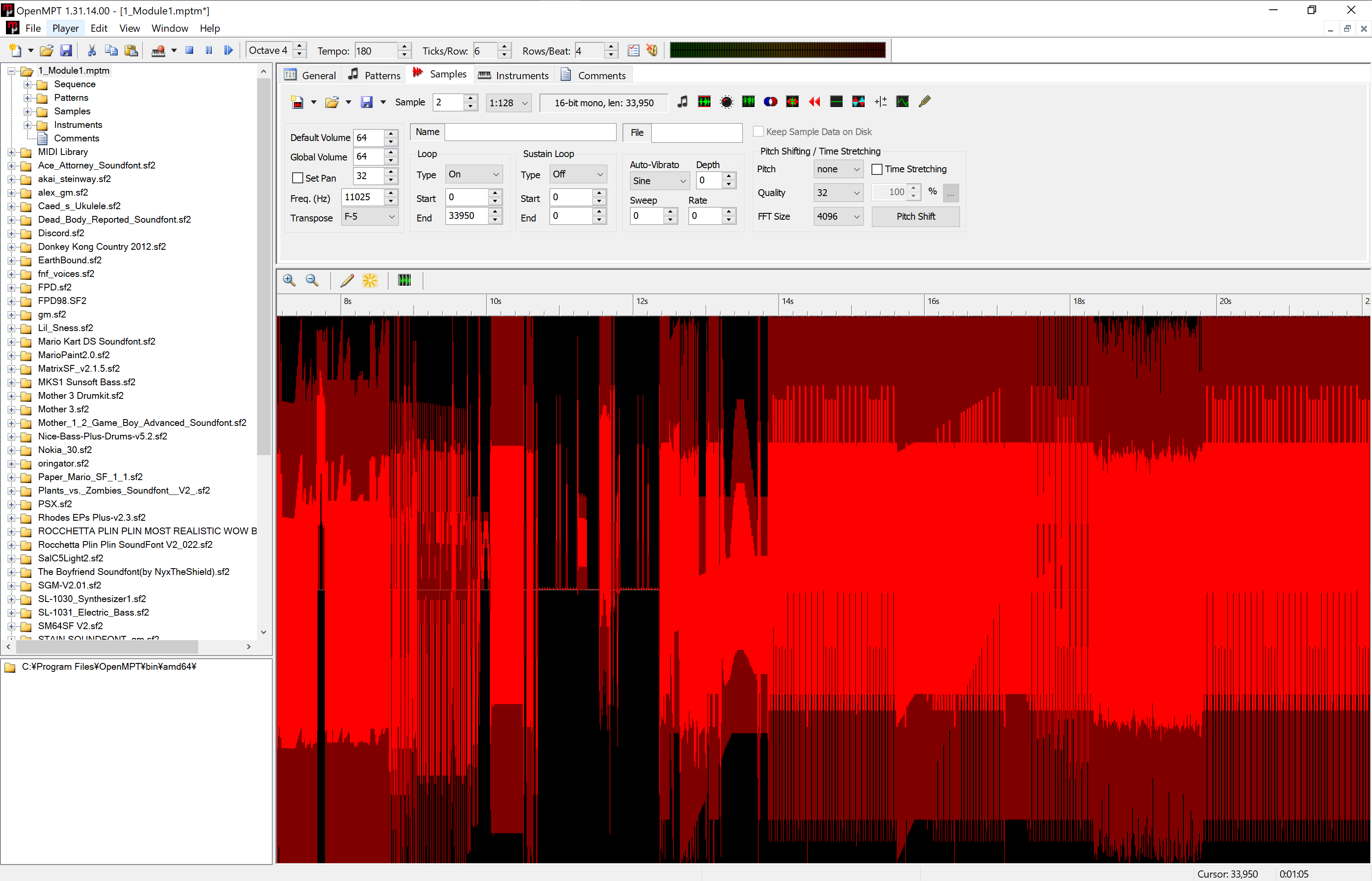The image size is (1372, 881).
Task: Check Keep Sample Data on Disk
Action: [759, 132]
